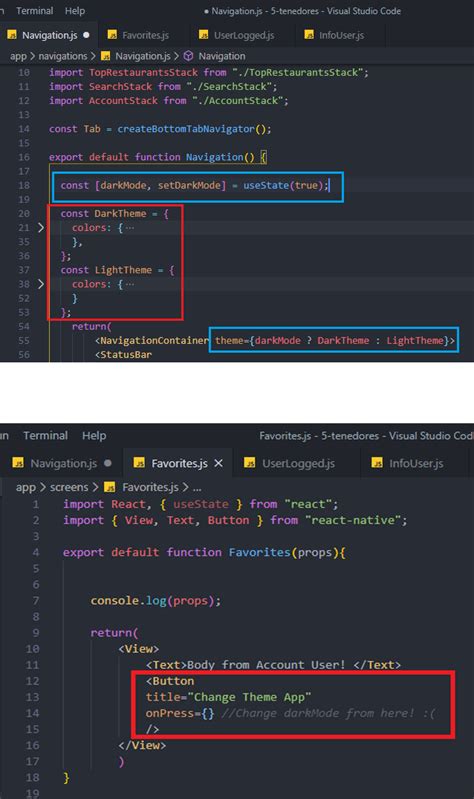Click the Navigation symbol cube icon in breadcrumb

click(x=189, y=56)
